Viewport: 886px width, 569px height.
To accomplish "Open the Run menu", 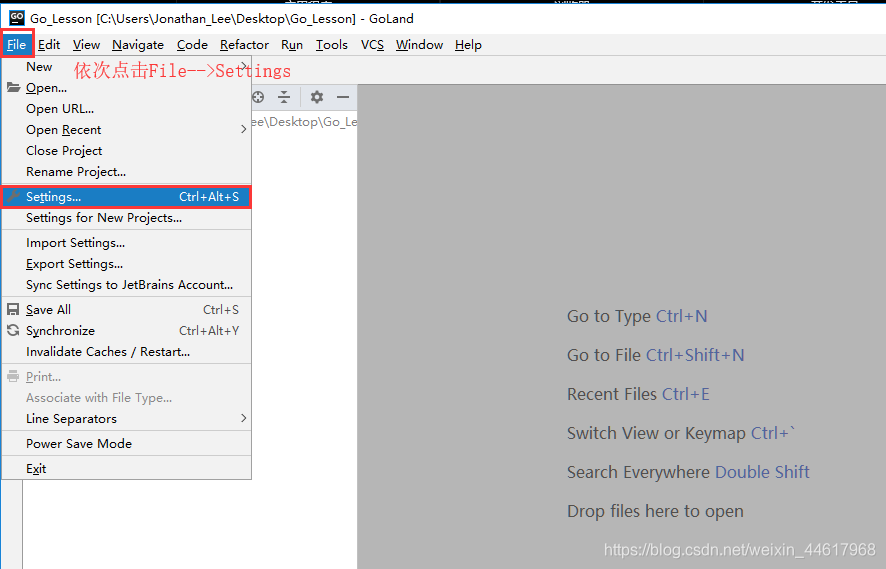I will pyautogui.click(x=292, y=45).
